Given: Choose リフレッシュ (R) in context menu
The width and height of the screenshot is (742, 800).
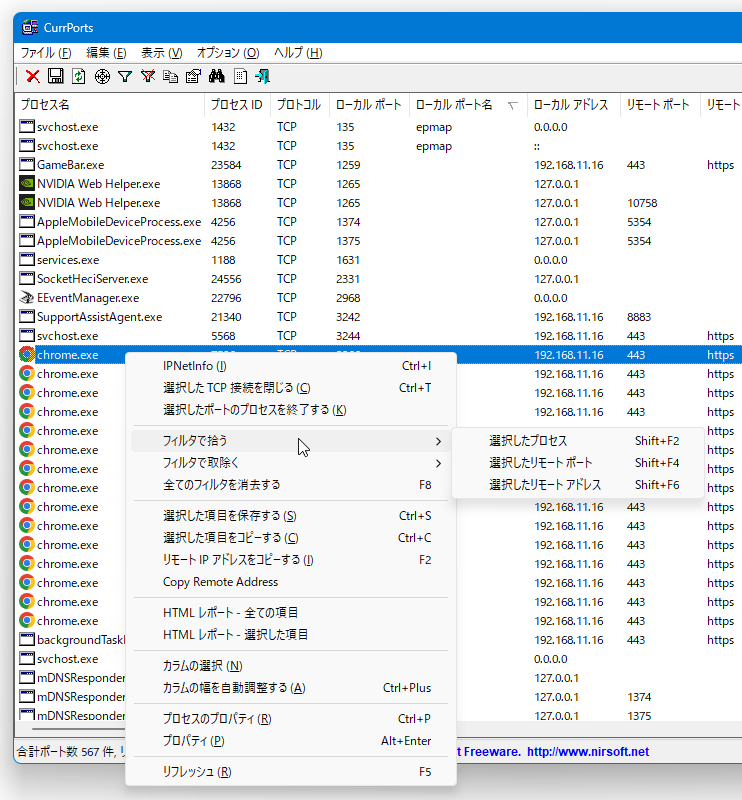Looking at the screenshot, I should (291, 772).
